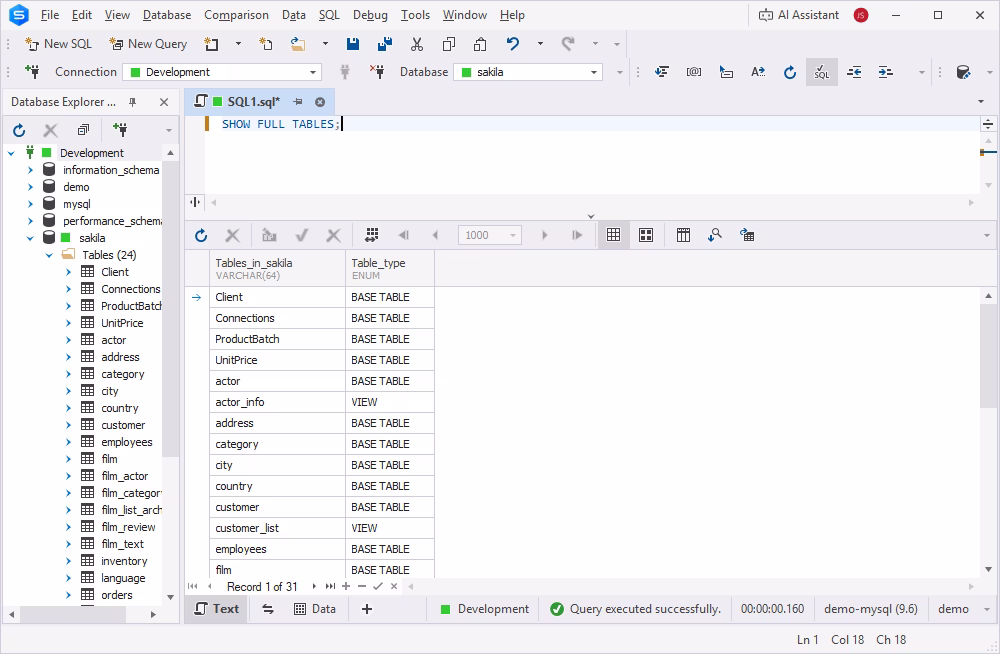Click the New Connection icon in Database Explorer
This screenshot has width=1000, height=654.
coord(119,130)
